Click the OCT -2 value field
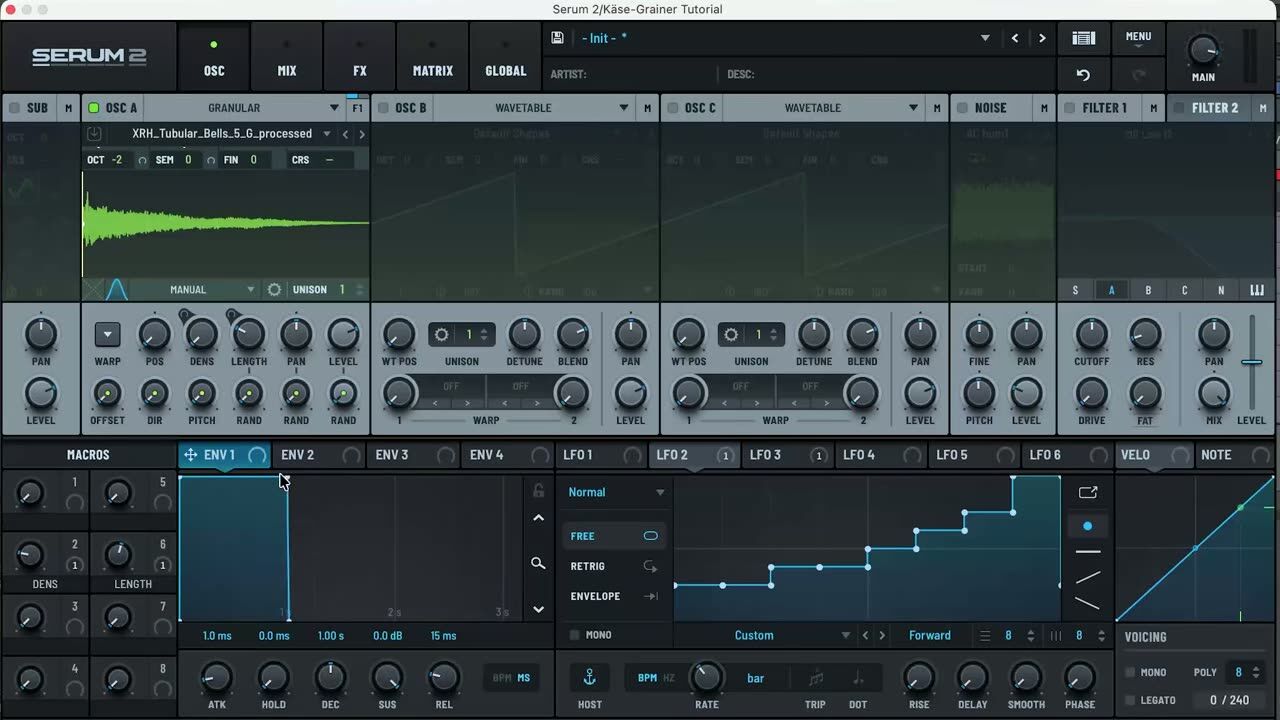 click(x=118, y=160)
